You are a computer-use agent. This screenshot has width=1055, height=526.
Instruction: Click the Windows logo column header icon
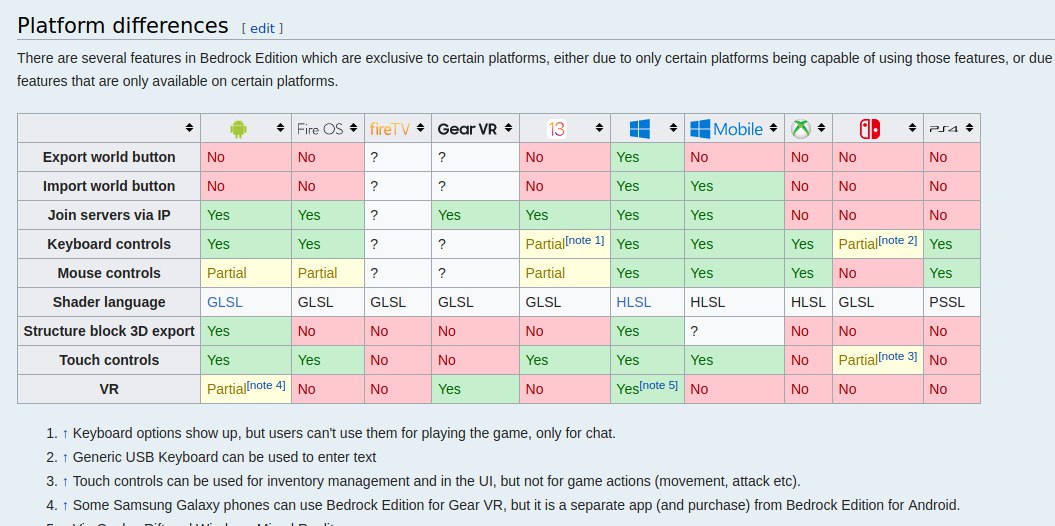click(x=640, y=128)
